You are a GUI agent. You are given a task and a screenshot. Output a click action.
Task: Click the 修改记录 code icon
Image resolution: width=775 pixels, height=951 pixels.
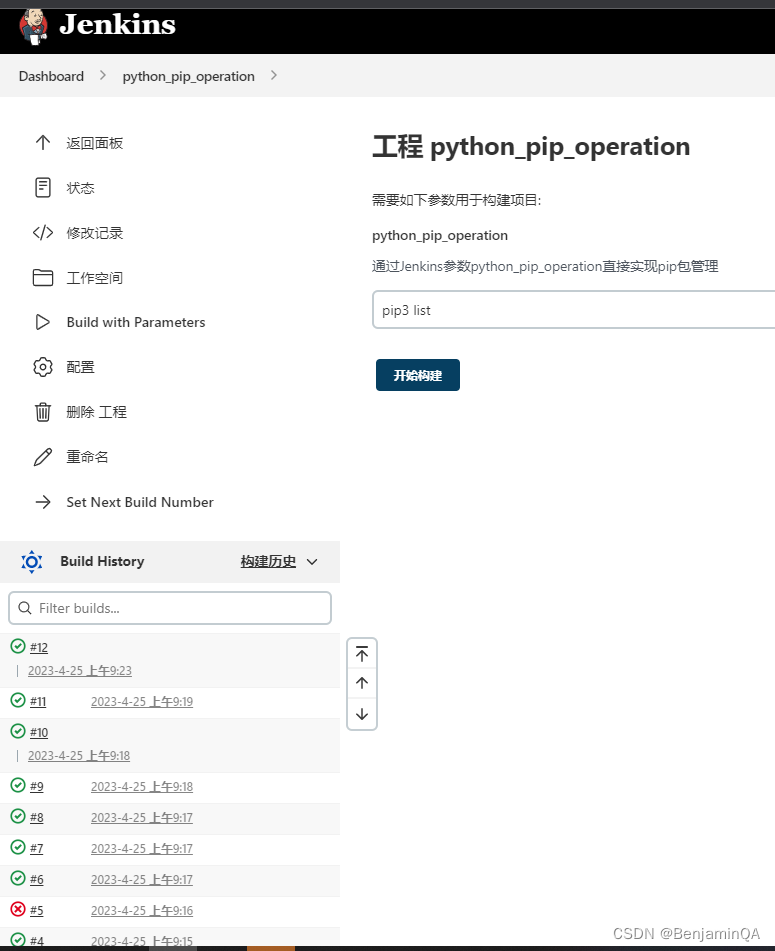pos(43,232)
